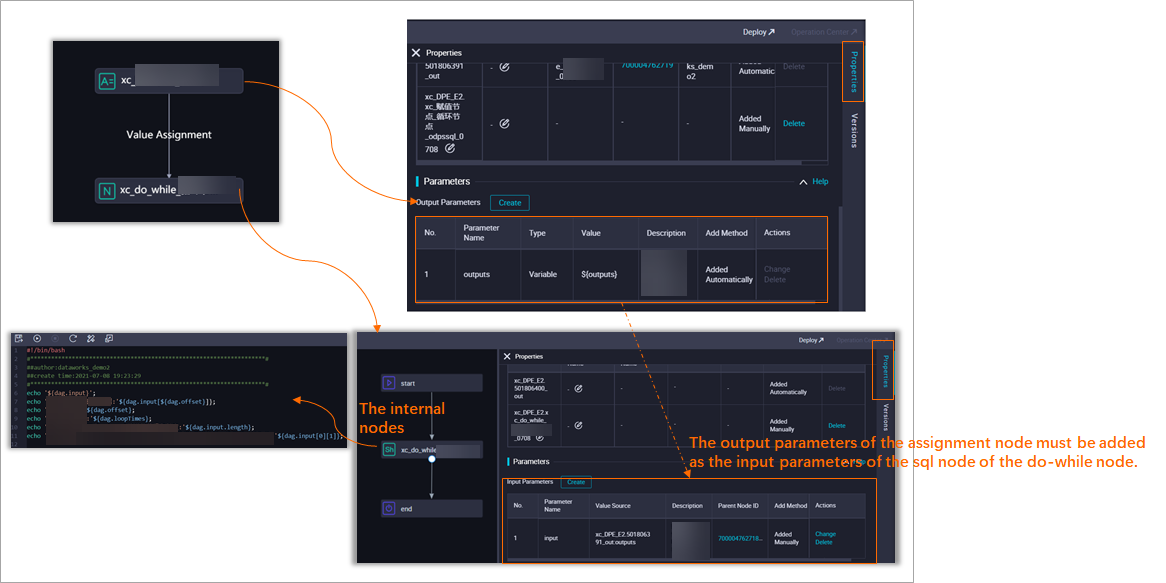
Task: Click the 'Value Assignment' edge label
Action: pos(169,135)
